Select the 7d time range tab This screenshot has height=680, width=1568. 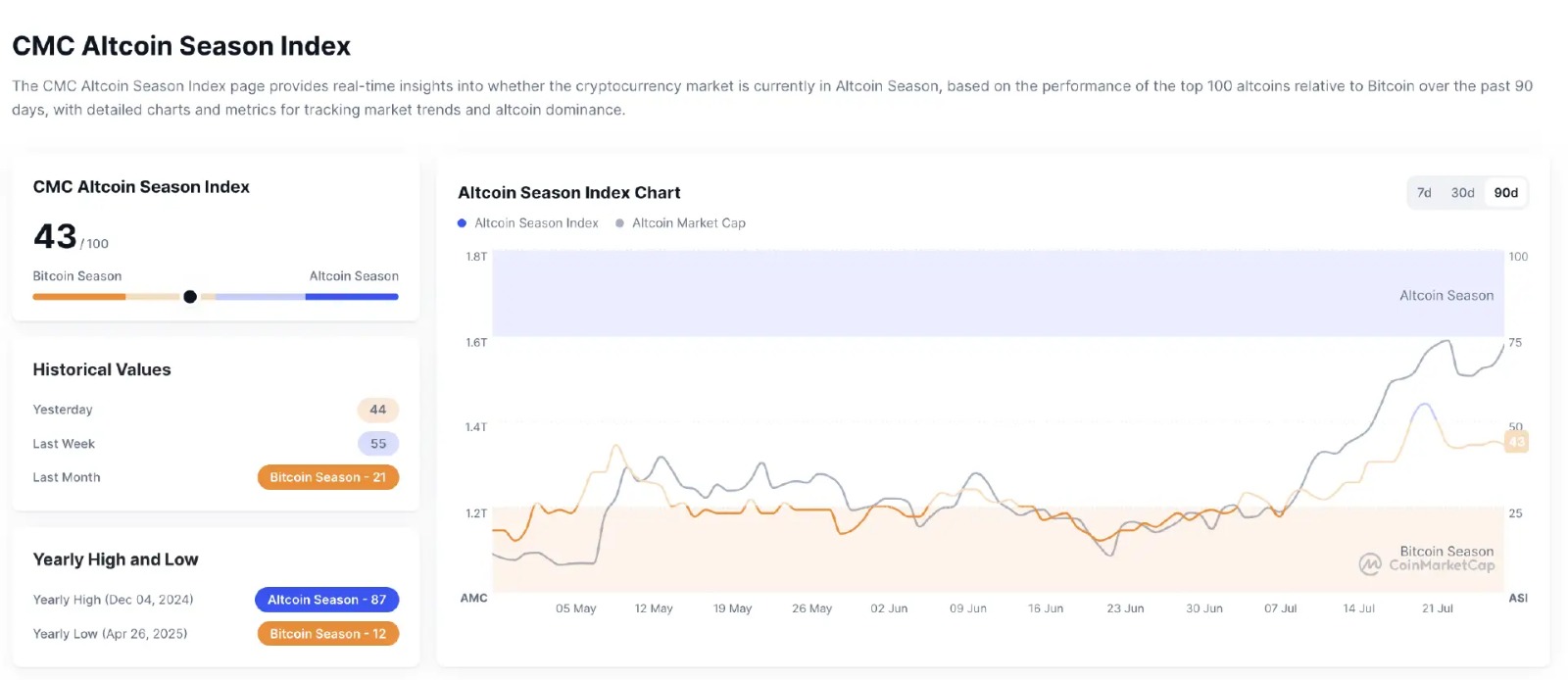(1424, 193)
